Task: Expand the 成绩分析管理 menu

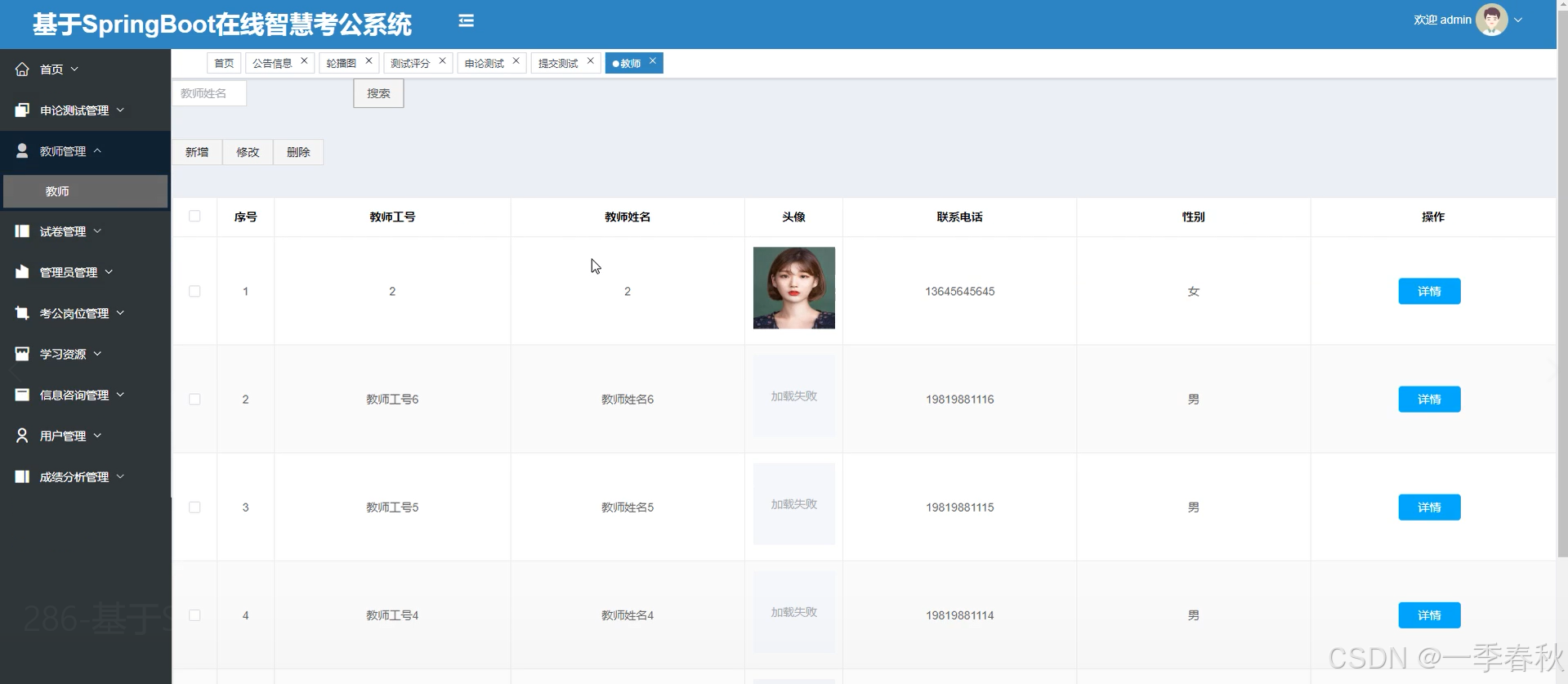Action: [120, 476]
